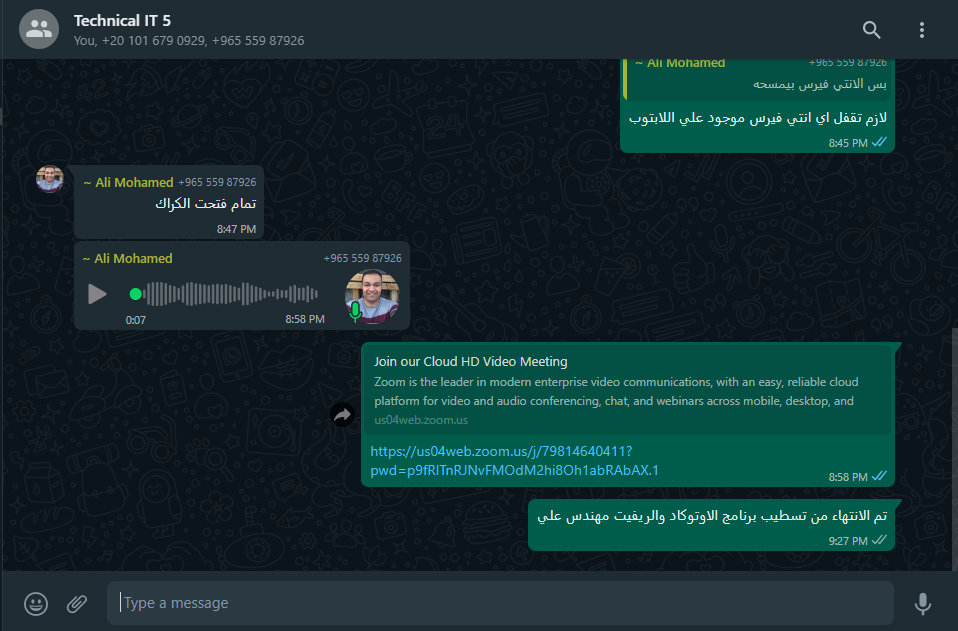This screenshot has width=958, height=631.
Task: Open the emoji picker
Action: pyautogui.click(x=36, y=604)
